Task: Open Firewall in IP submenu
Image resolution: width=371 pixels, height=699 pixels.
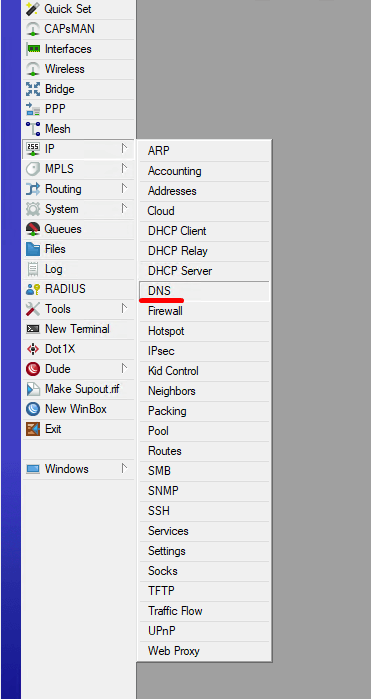Action: (205, 311)
